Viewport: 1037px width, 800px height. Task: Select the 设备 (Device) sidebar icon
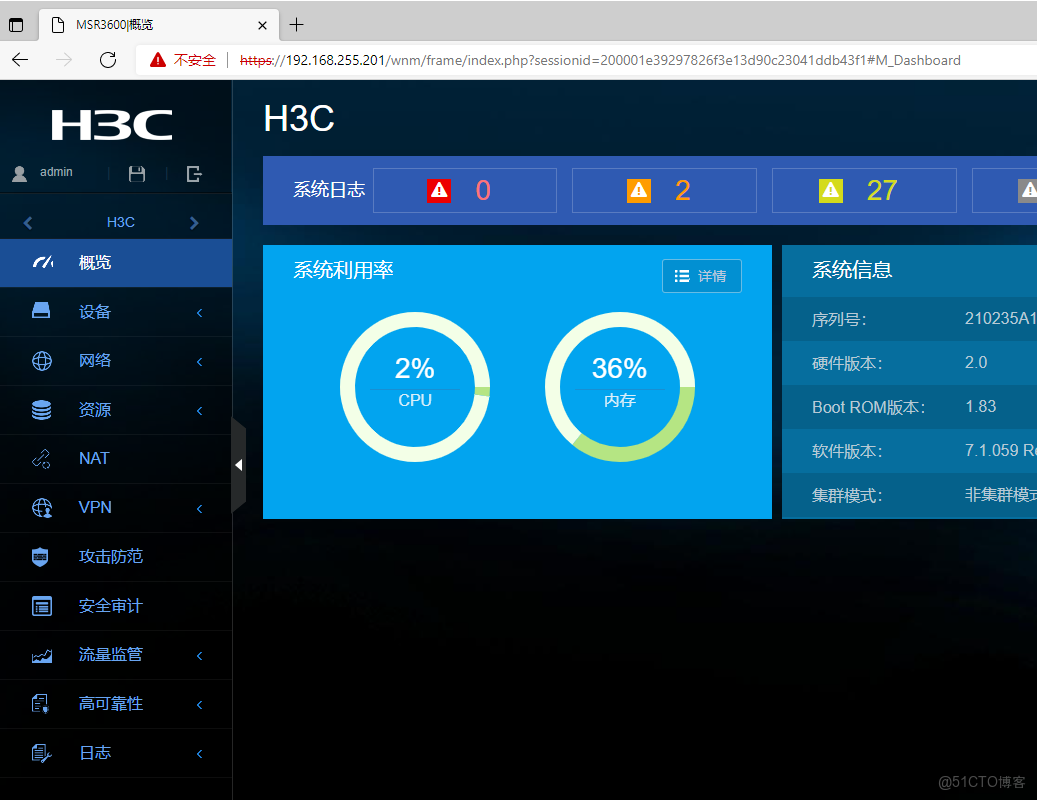40,311
